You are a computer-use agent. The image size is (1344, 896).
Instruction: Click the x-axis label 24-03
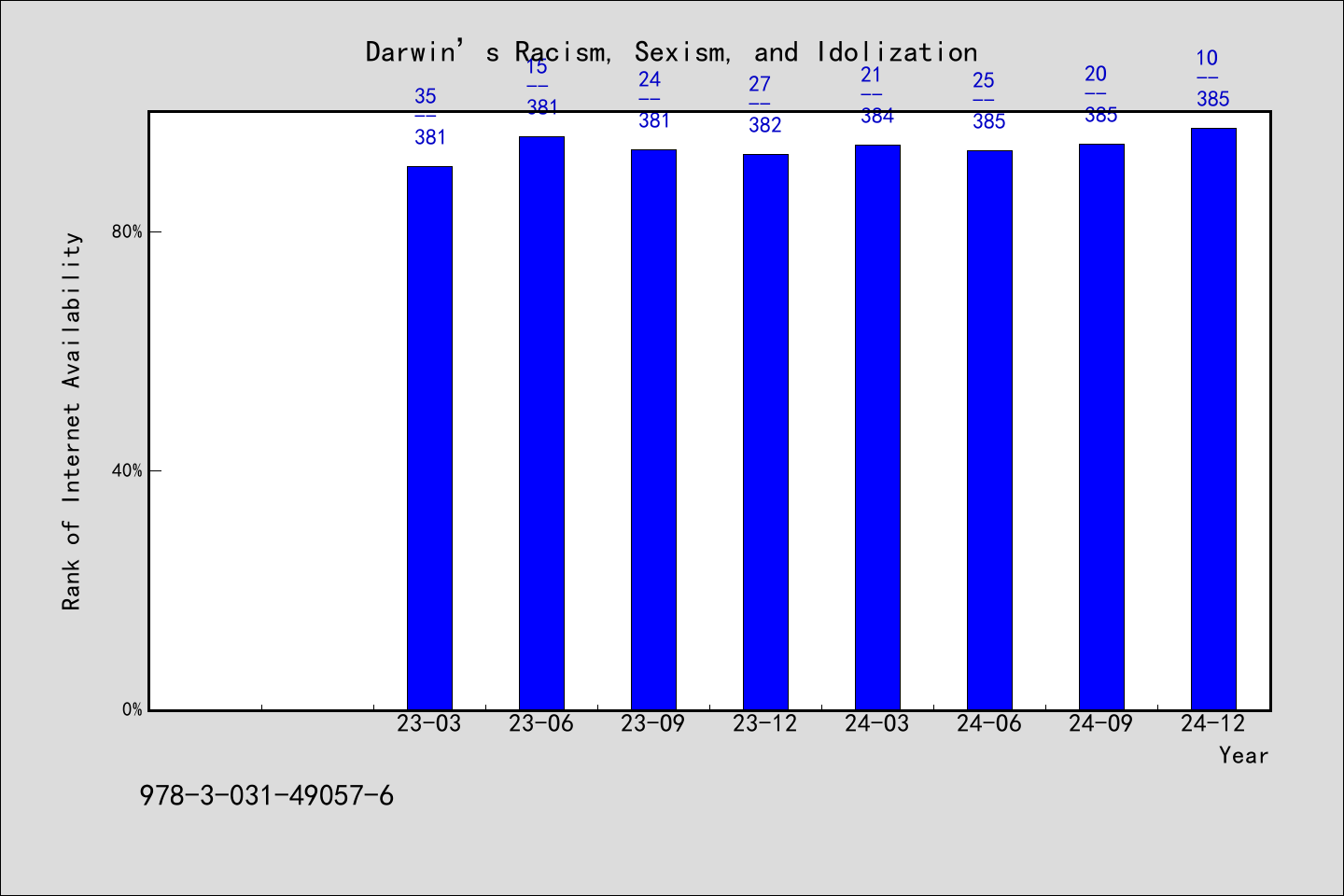(877, 723)
